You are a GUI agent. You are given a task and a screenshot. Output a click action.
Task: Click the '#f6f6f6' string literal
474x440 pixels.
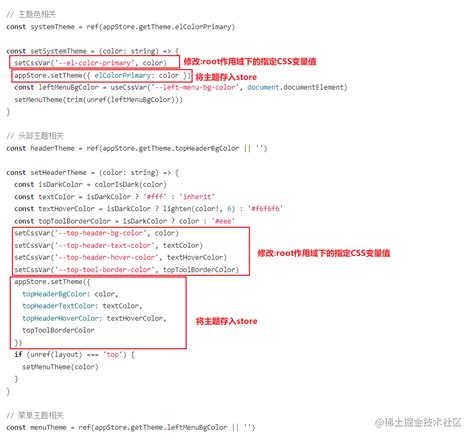(266, 209)
